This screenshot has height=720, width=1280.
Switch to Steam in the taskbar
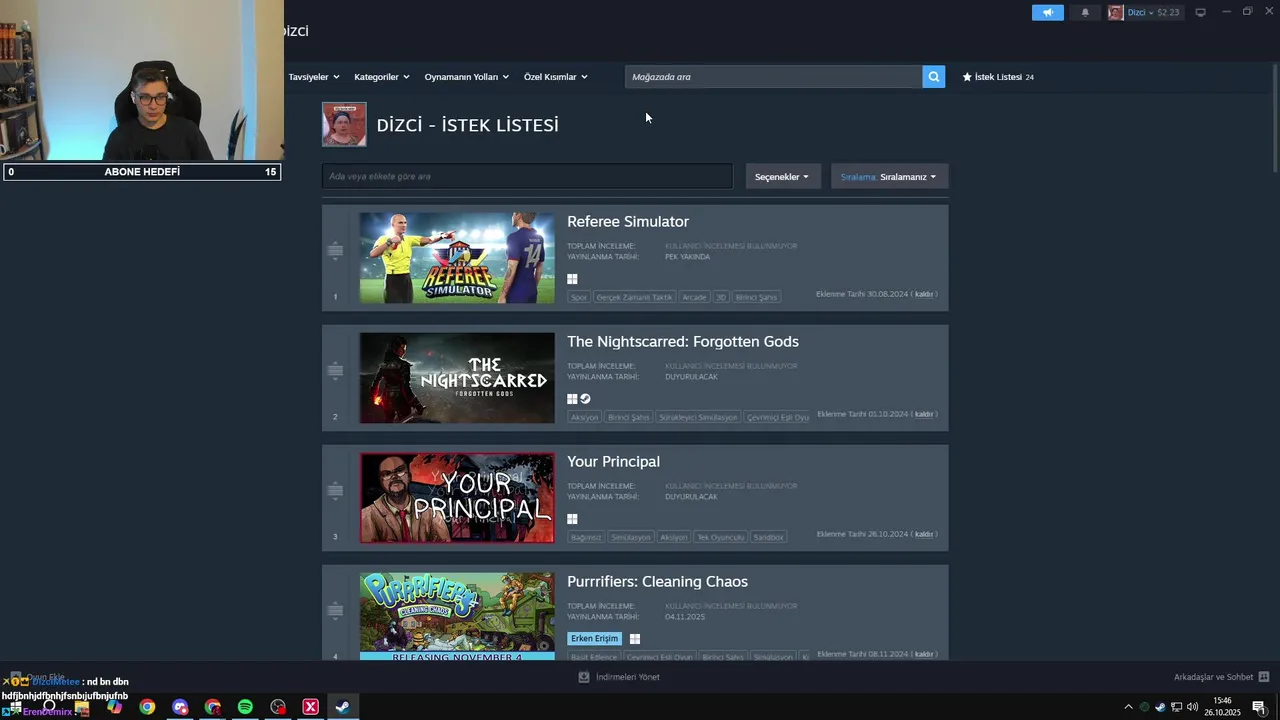pyautogui.click(x=342, y=707)
